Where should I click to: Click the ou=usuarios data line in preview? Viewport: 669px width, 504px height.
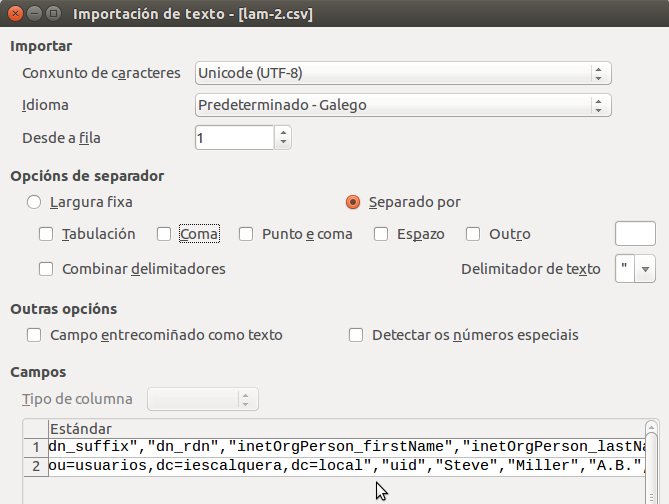(x=346, y=465)
